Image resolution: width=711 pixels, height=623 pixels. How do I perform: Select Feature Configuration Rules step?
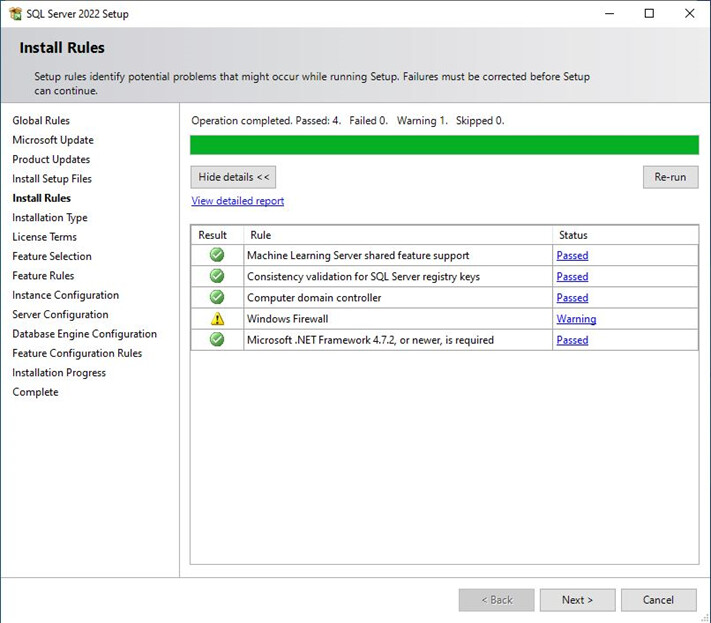tap(77, 353)
